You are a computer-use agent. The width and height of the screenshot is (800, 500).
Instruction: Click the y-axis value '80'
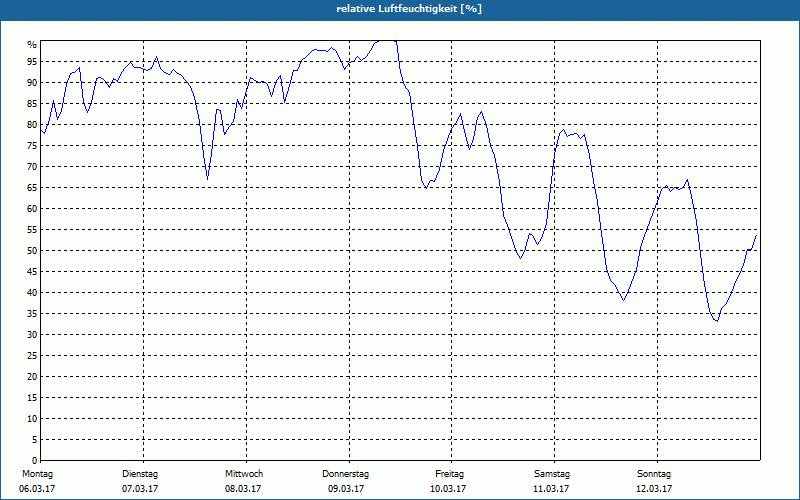click(x=32, y=124)
